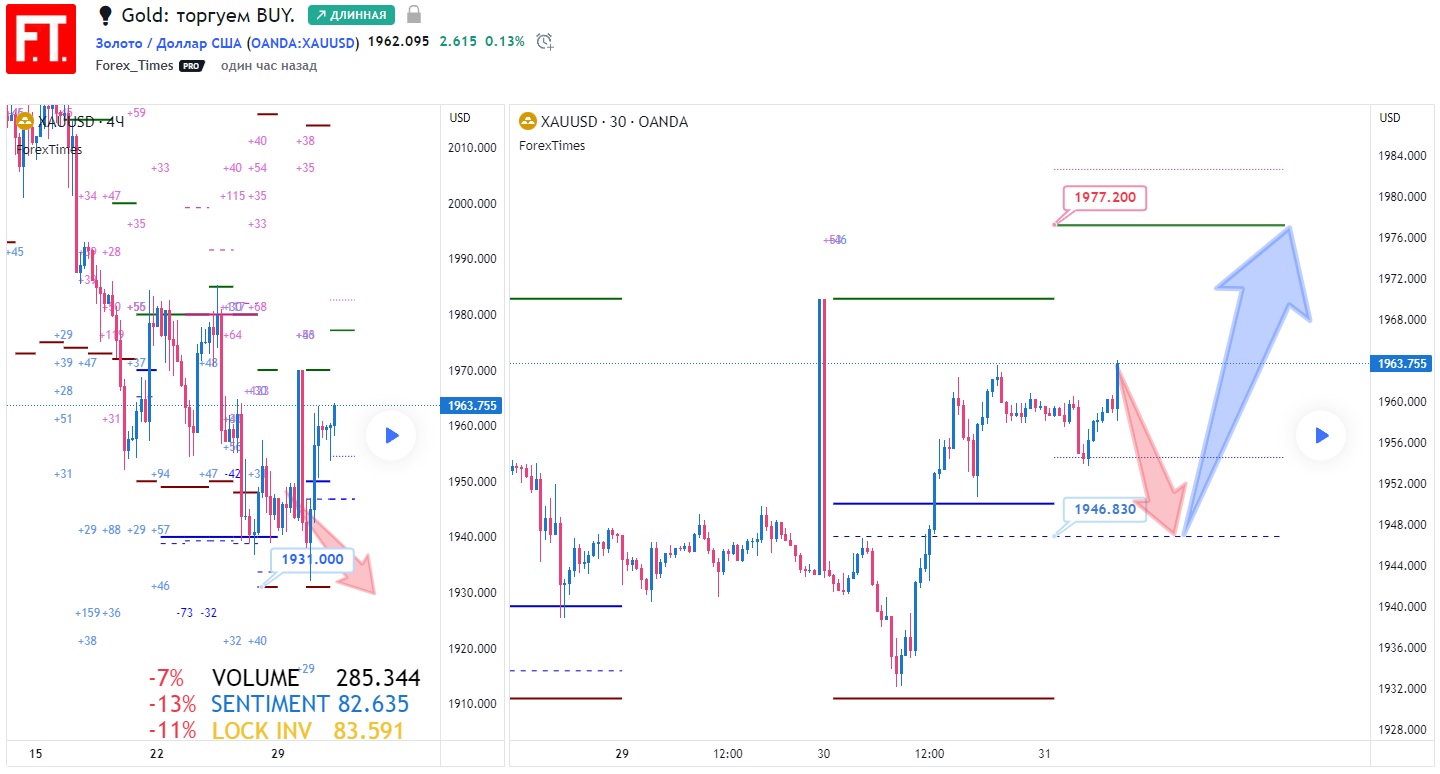Viewport: 1440px width, 774px height.
Task: Open the OANDA:XAUUSD ticker link
Action: (304, 42)
